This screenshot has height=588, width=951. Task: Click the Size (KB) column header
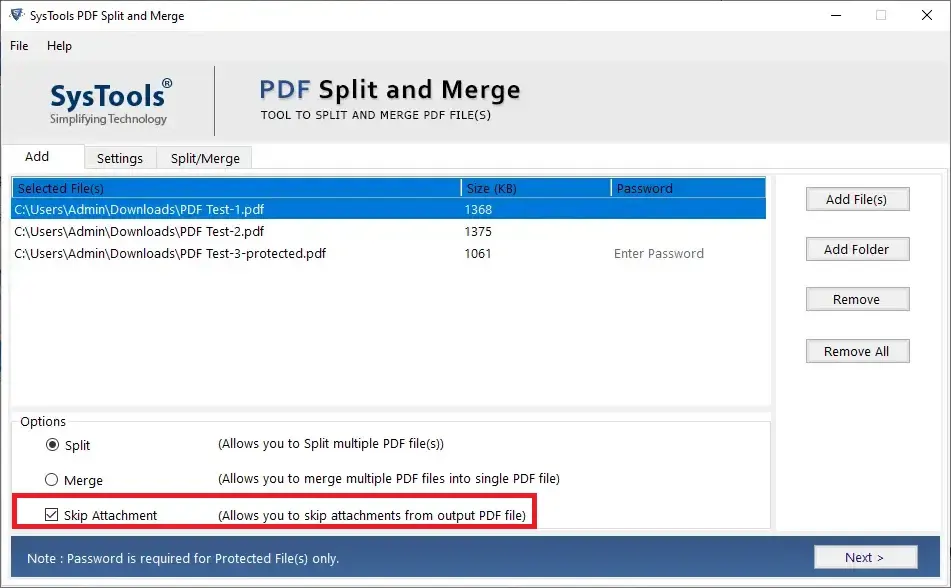536,188
